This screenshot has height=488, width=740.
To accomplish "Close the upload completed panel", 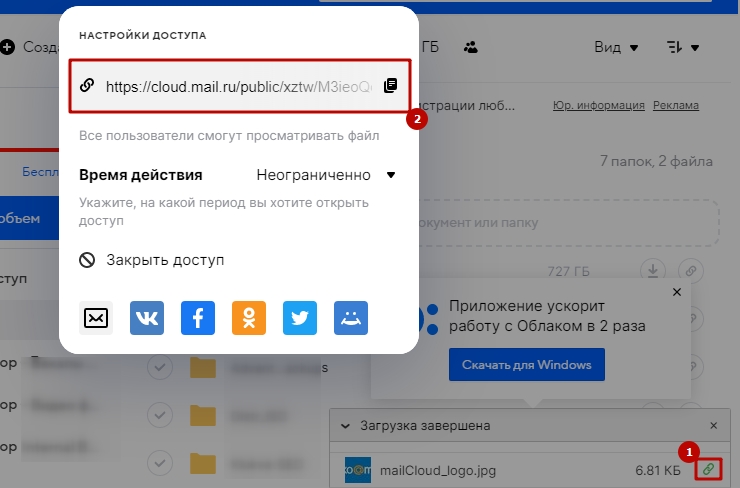I will (713, 425).
